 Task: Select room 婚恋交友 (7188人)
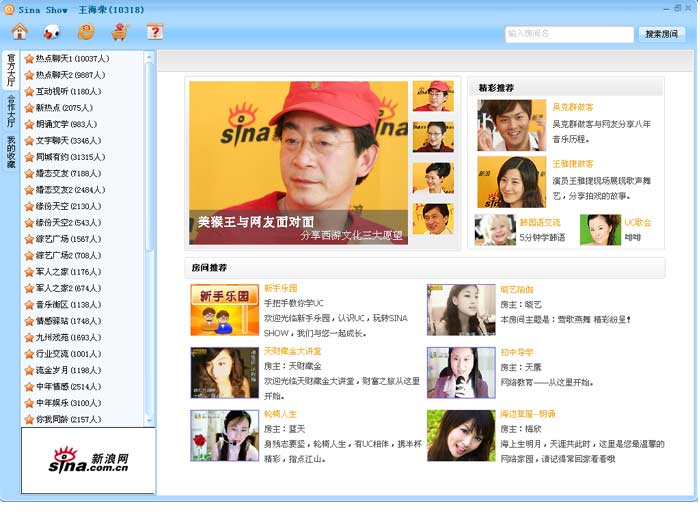(x=68, y=173)
